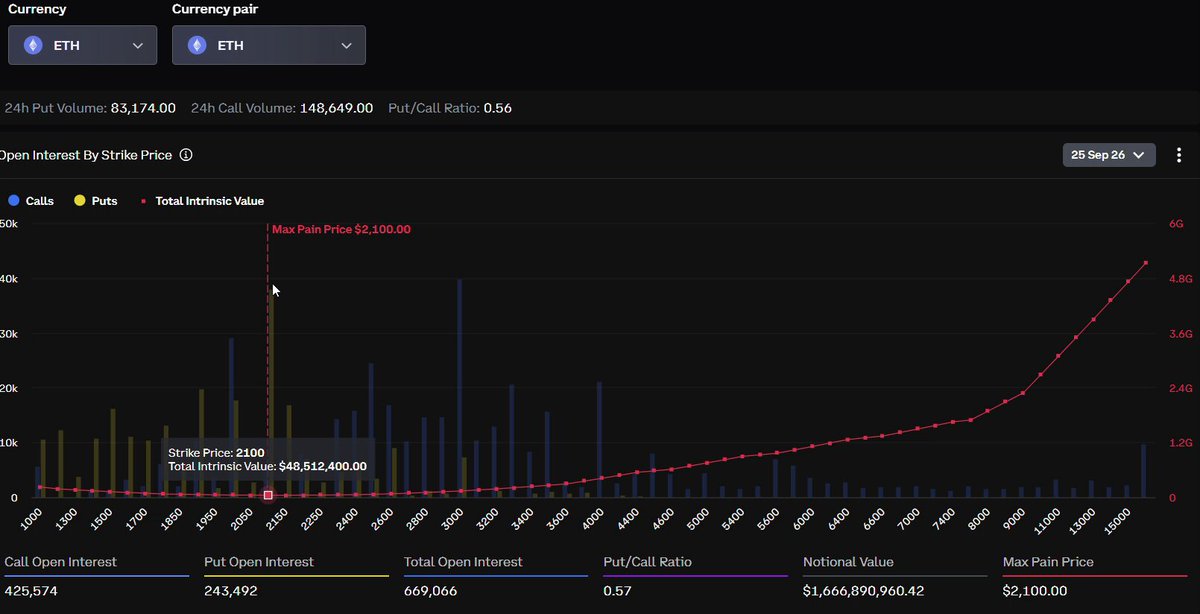Screen dimensions: 1200x614
Task: Expand the Currency pair ETH selector
Action: point(269,45)
